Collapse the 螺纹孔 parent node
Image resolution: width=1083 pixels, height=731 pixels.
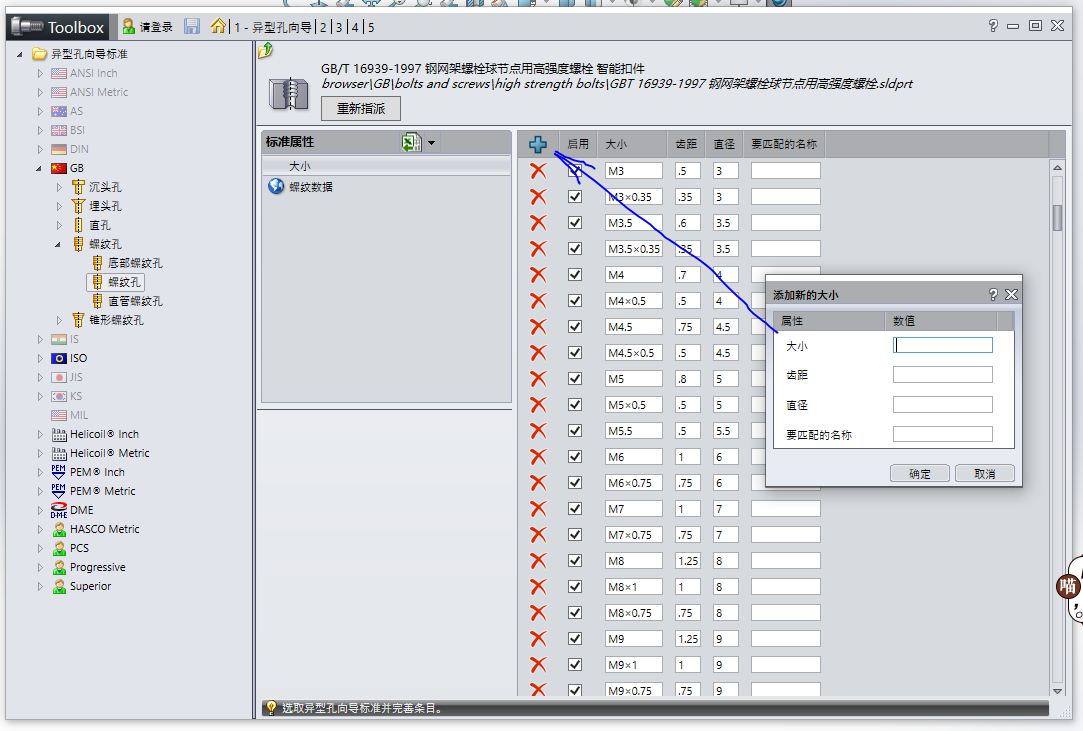[58, 244]
